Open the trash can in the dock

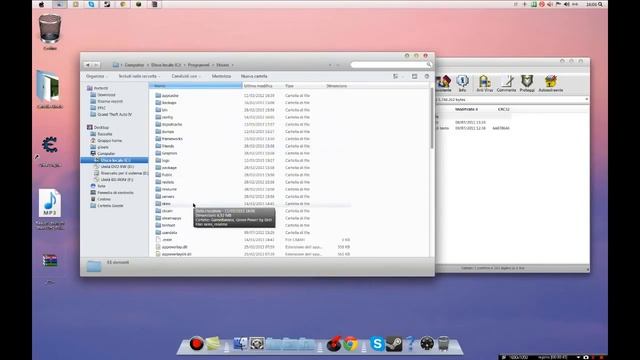click(x=444, y=344)
